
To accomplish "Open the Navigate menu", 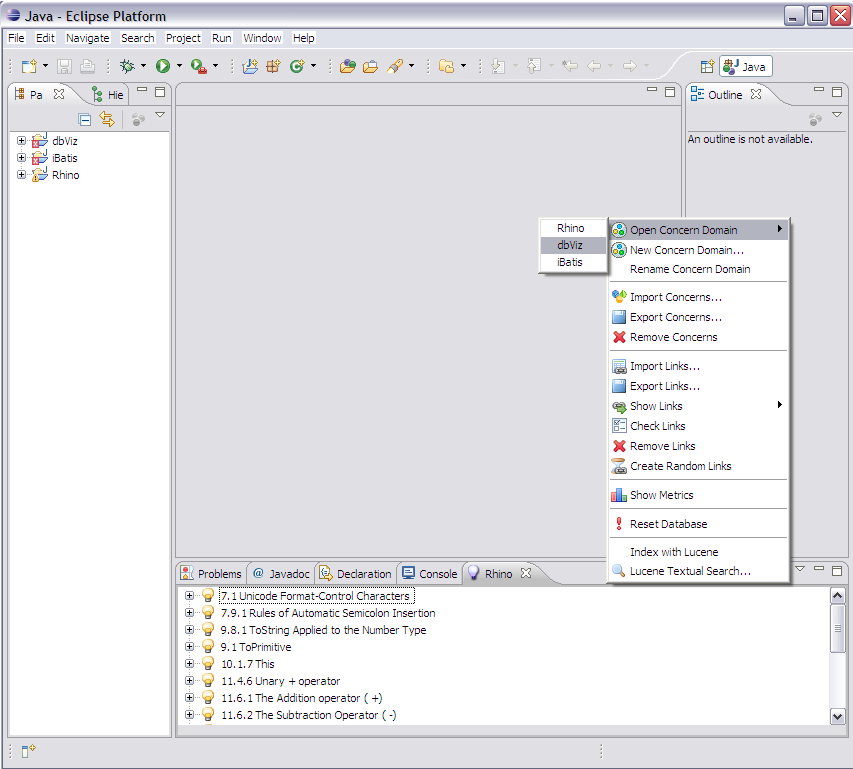I will coord(88,38).
